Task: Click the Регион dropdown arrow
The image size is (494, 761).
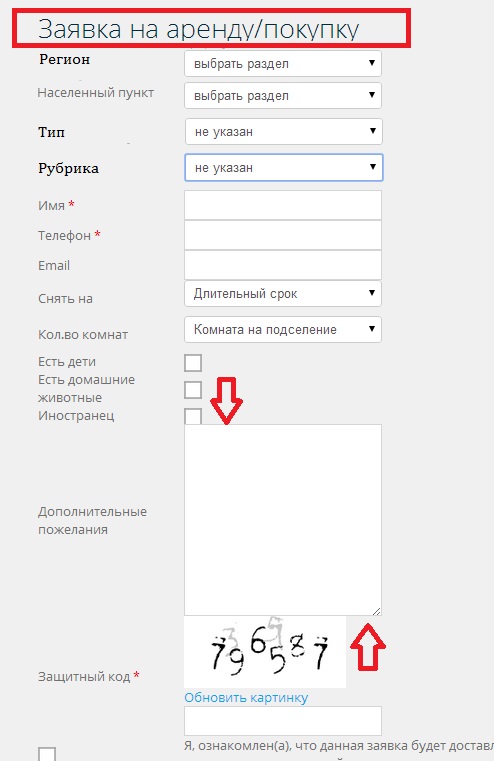Action: (x=372, y=63)
